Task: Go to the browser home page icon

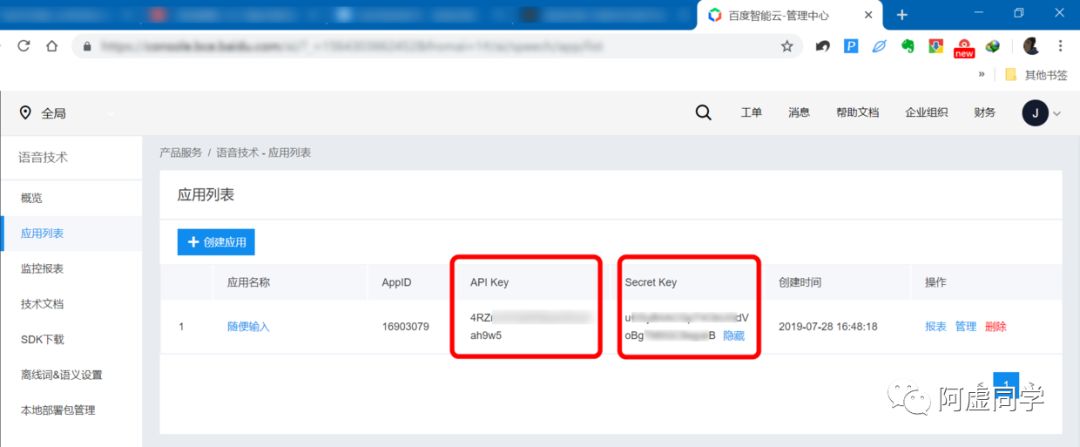Action: coord(52,46)
